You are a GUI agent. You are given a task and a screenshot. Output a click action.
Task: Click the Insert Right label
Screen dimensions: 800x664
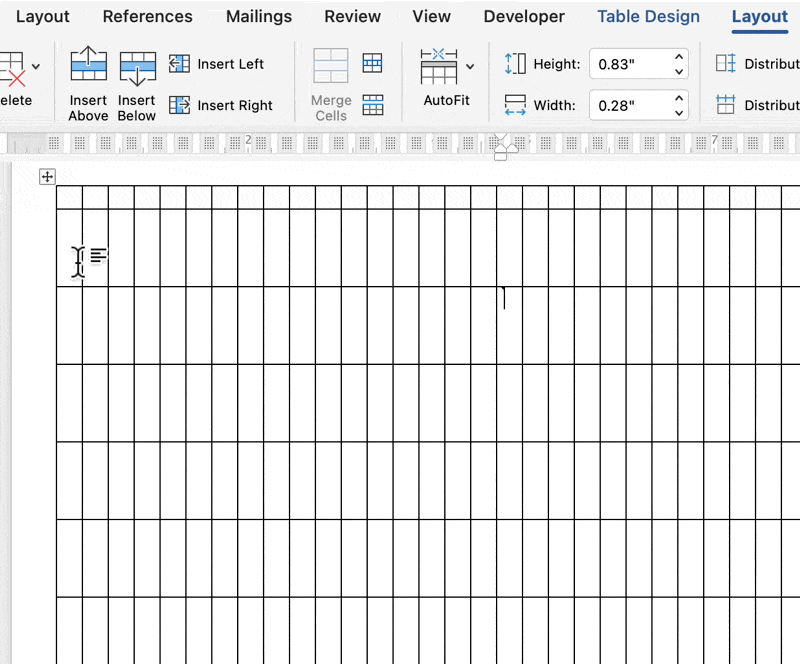pyautogui.click(x=235, y=105)
